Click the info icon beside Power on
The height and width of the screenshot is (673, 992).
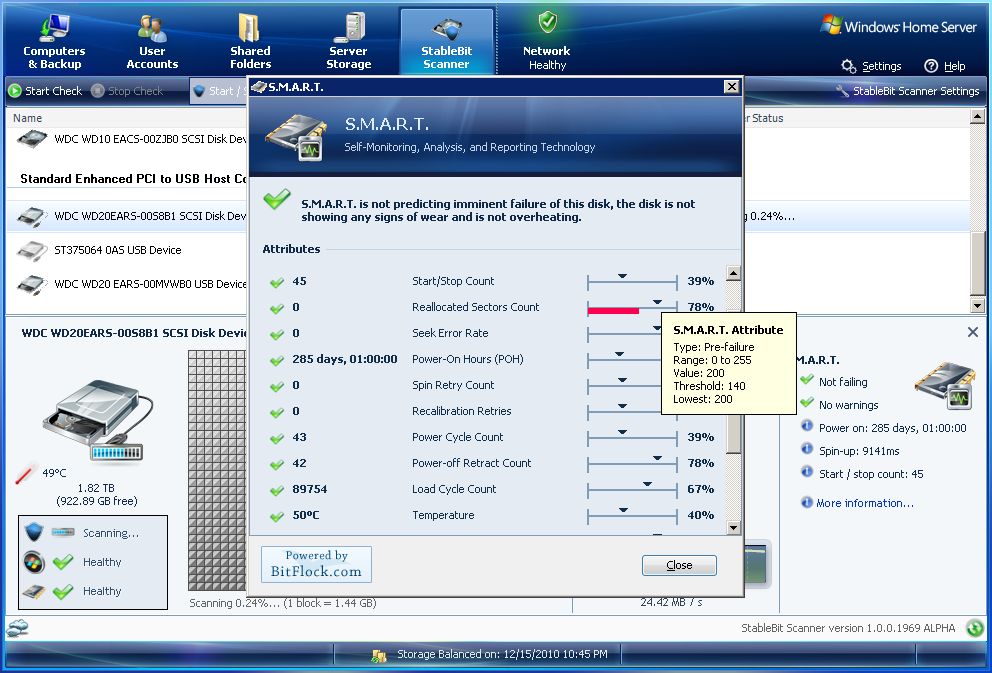(807, 426)
